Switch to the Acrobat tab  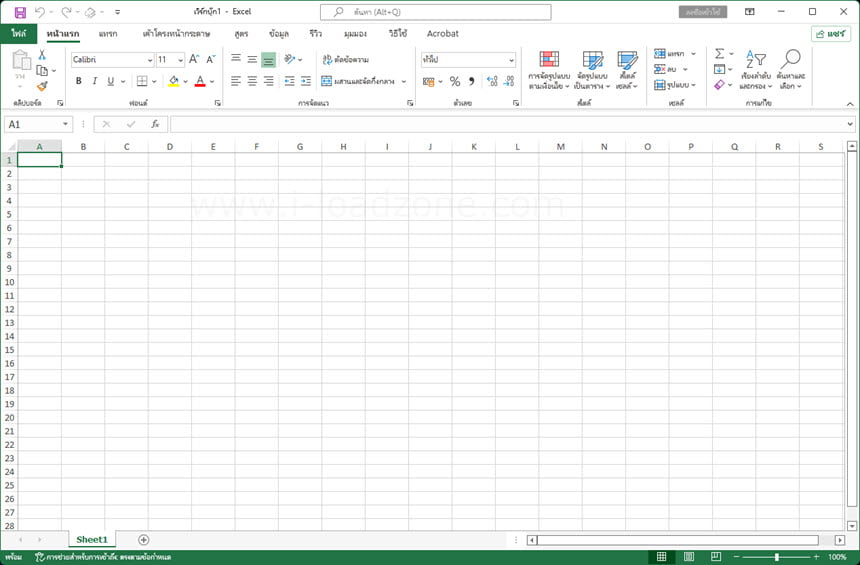tap(443, 33)
